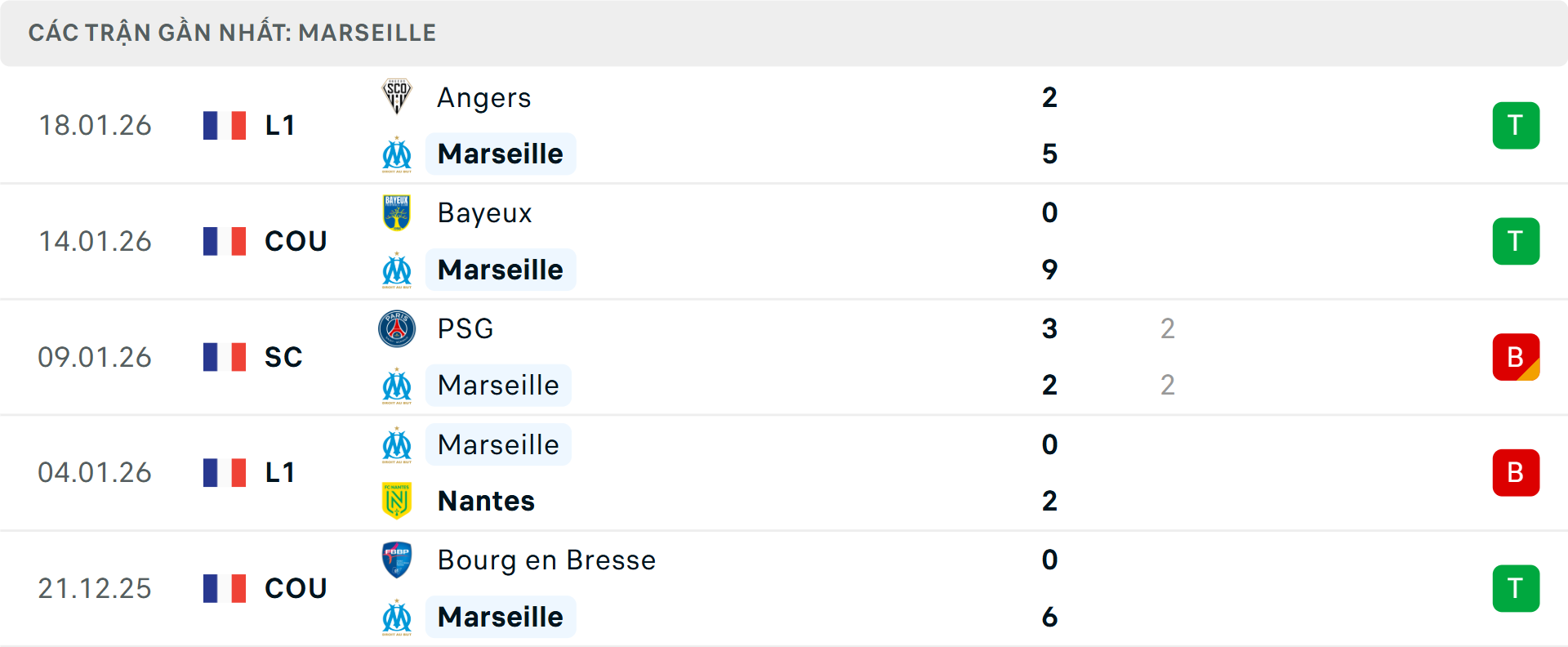Image resolution: width=1568 pixels, height=647 pixels.
Task: Select the COU label on 21.12.25 row
Action: (x=295, y=588)
